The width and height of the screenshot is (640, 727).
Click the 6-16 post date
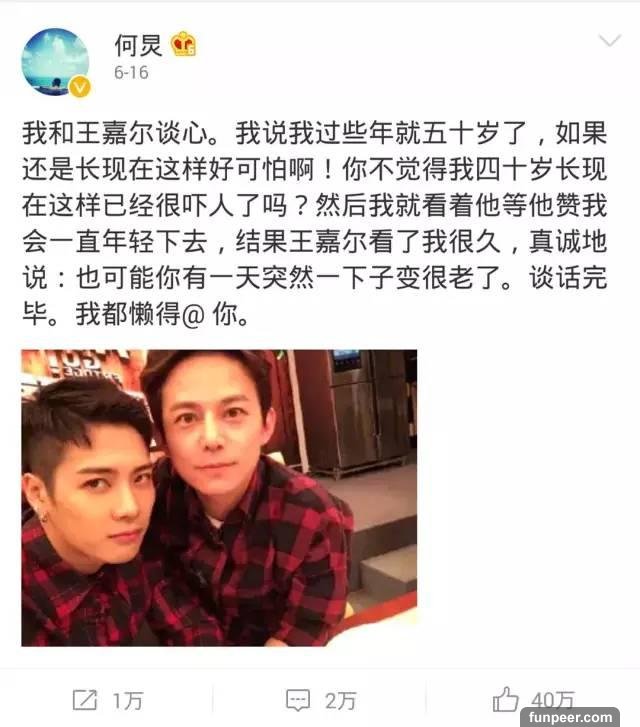pos(131,73)
